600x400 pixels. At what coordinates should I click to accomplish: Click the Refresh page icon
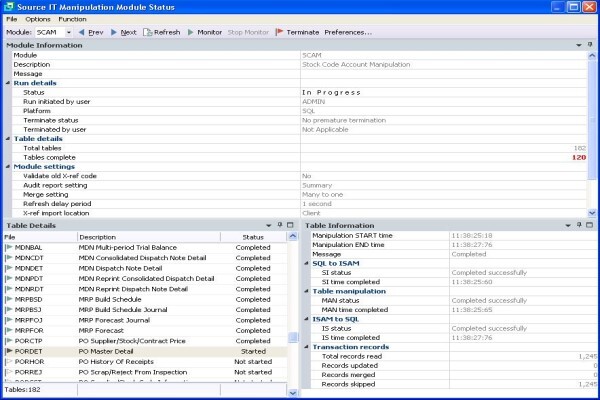[147, 33]
